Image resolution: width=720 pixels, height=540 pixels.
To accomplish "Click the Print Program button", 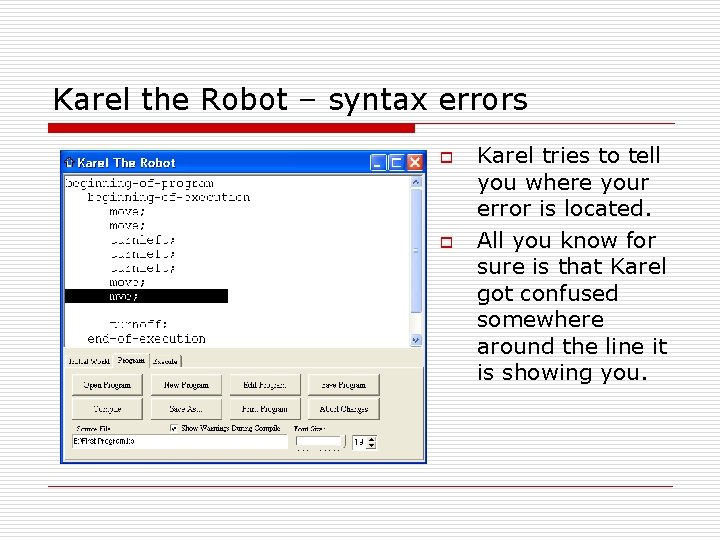I will (265, 409).
